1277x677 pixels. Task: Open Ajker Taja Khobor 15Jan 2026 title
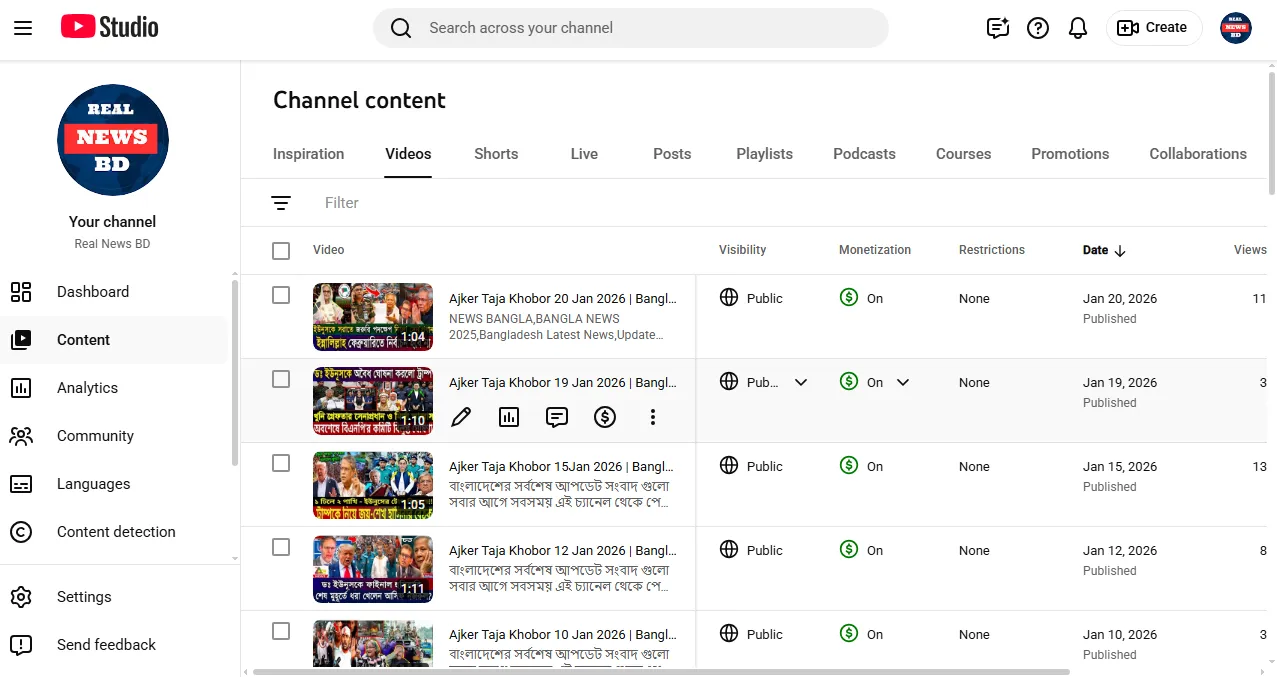click(561, 467)
